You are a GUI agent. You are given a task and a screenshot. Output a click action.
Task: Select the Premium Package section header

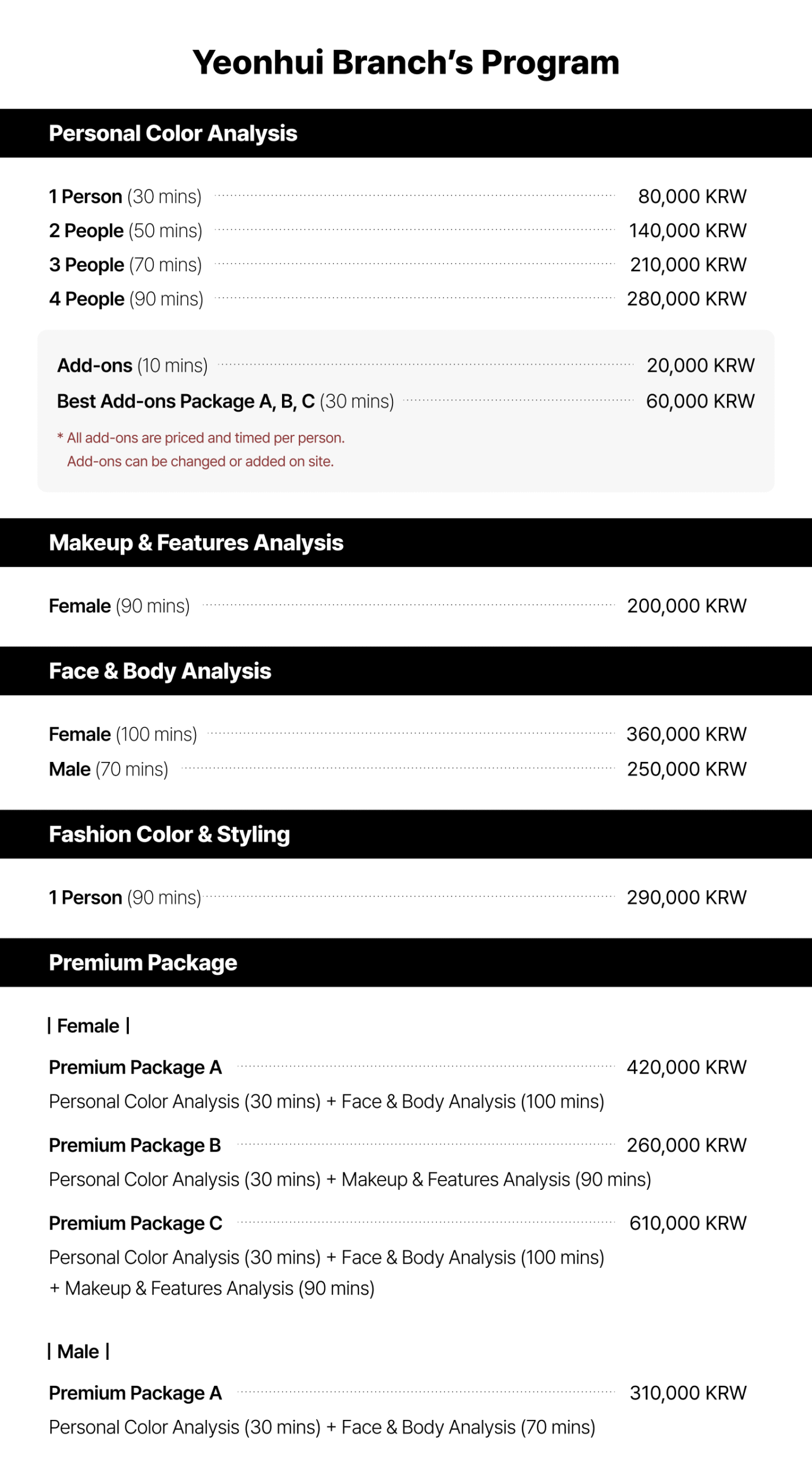143,963
